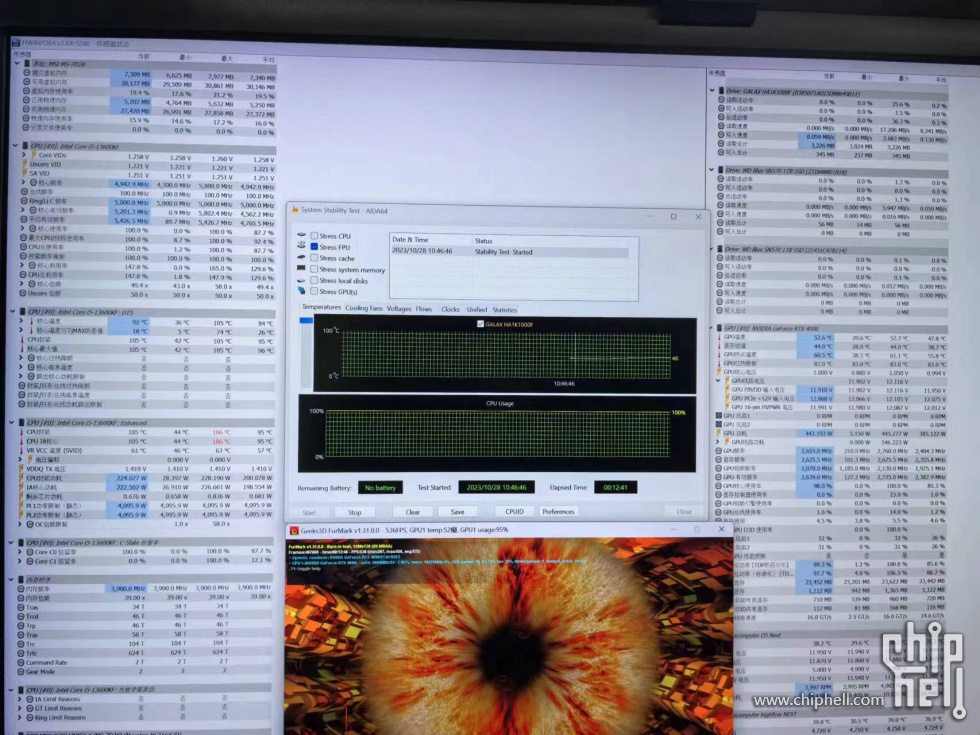This screenshot has width=980, height=735.
Task: Switch to the Clocks tab
Action: [450, 309]
